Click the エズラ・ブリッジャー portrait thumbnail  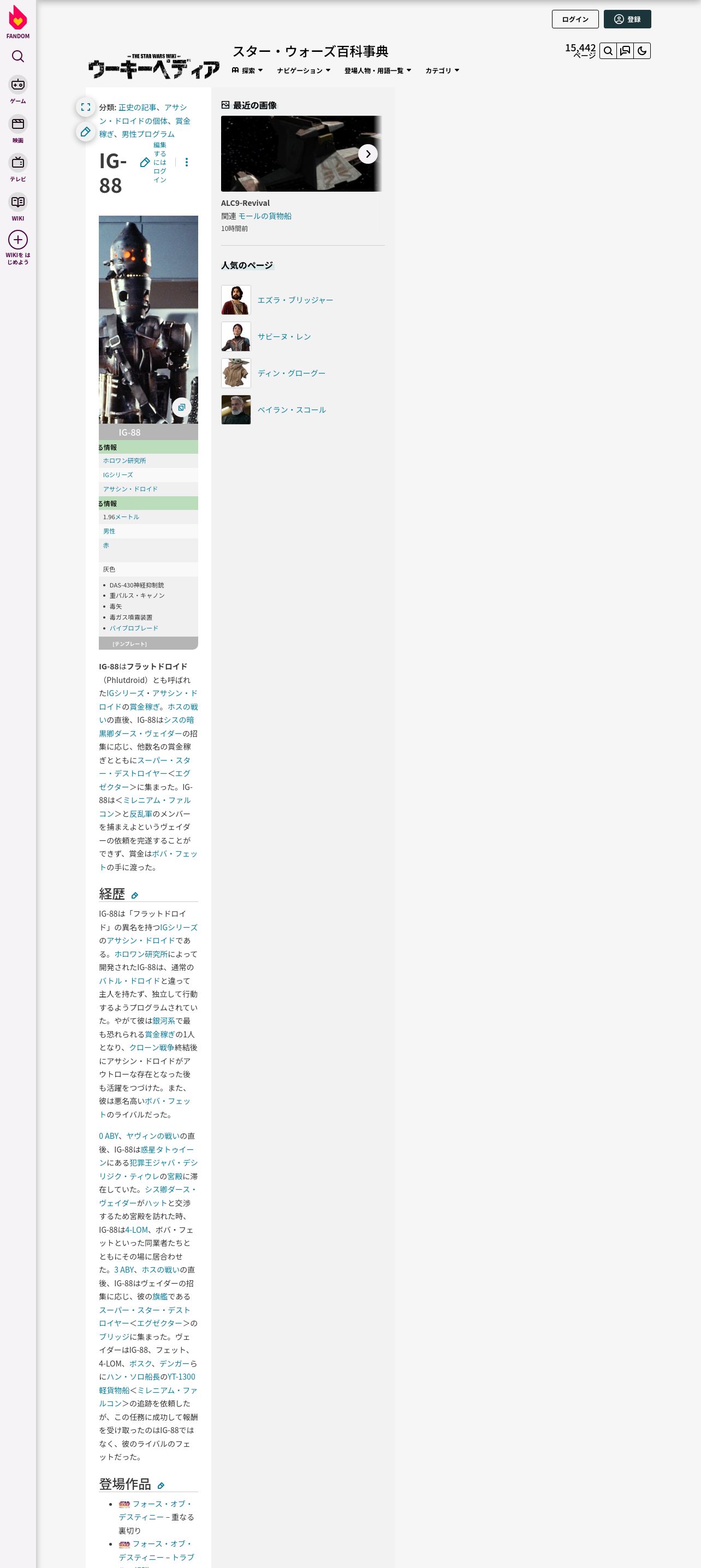tap(236, 300)
